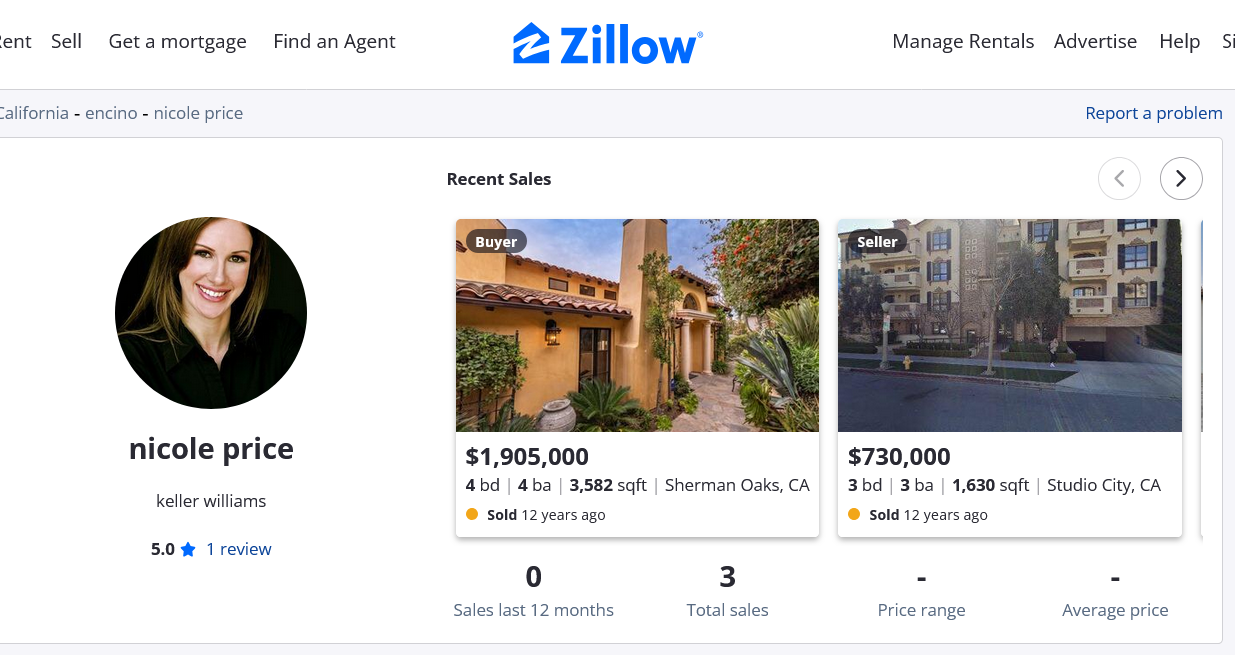
Task: Click the Buyer badge on listing
Action: pyautogui.click(x=496, y=241)
